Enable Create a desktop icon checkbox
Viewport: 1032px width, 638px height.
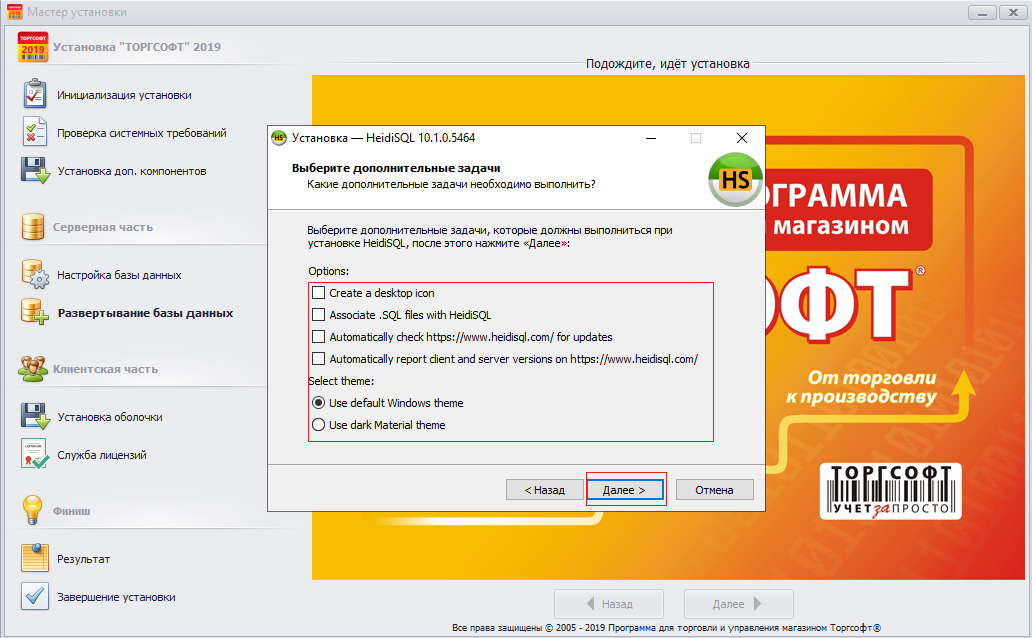pos(319,293)
